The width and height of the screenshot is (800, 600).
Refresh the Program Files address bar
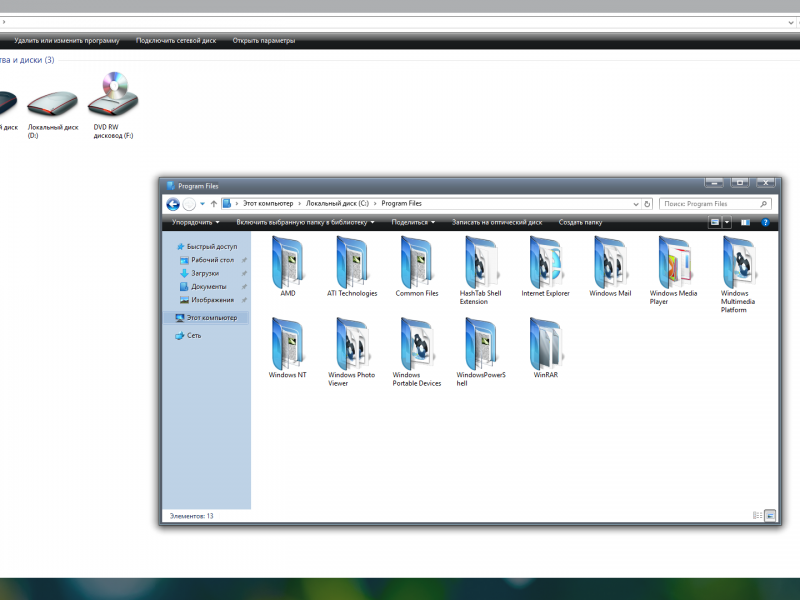pos(647,204)
